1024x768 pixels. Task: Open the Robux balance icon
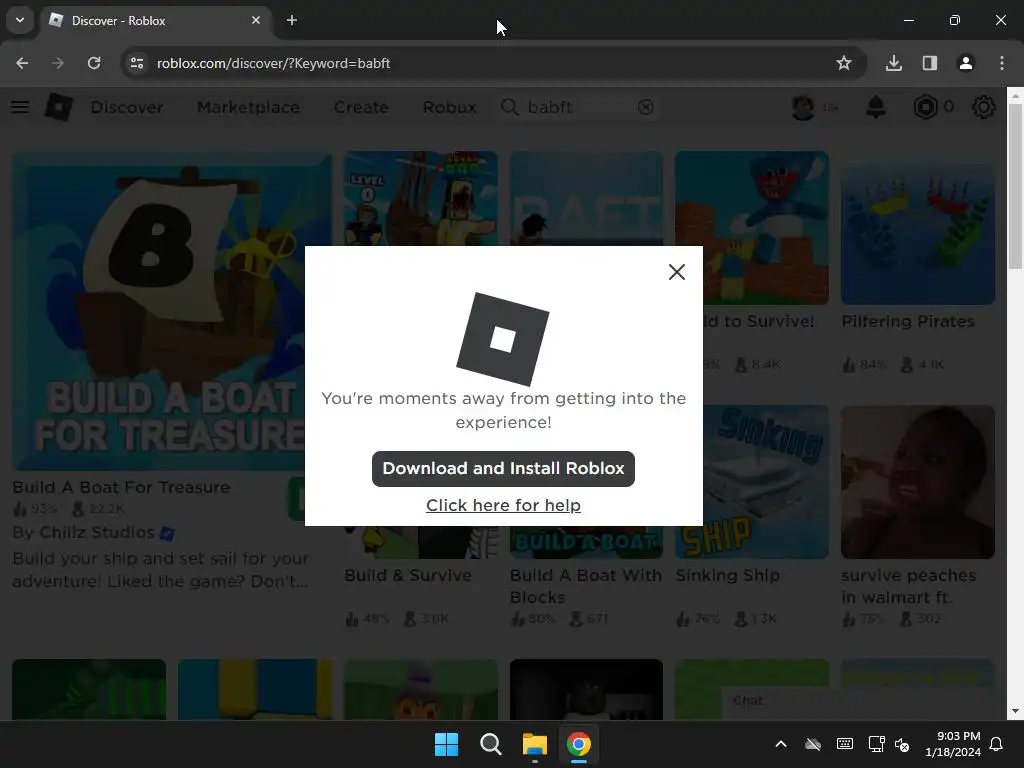(925, 107)
